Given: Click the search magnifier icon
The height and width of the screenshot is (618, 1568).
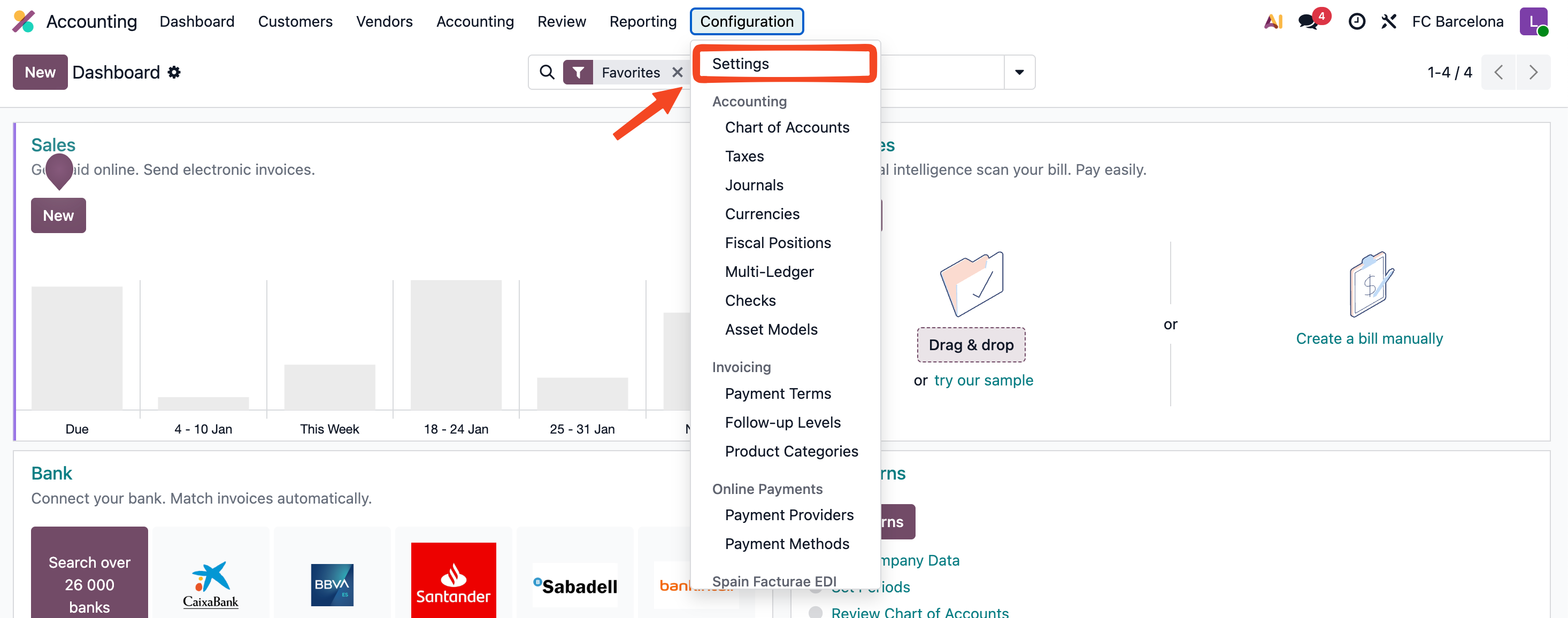Looking at the screenshot, I should (x=547, y=72).
